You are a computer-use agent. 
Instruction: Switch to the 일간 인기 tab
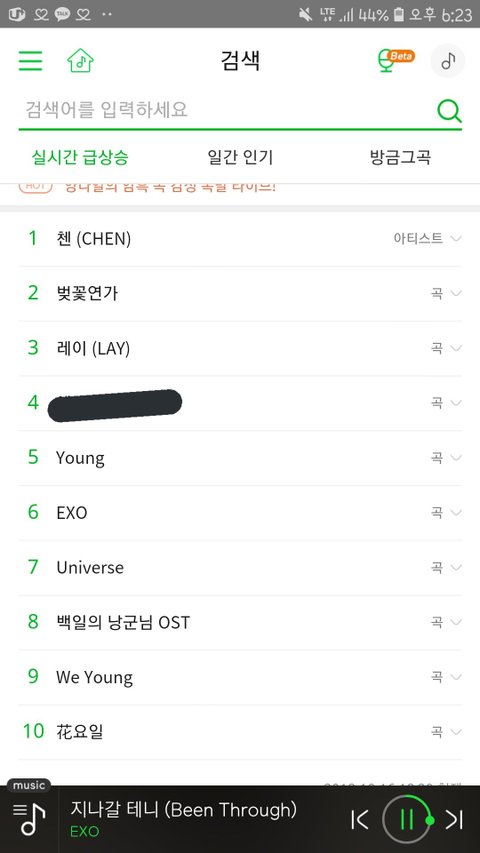[x=240, y=157]
